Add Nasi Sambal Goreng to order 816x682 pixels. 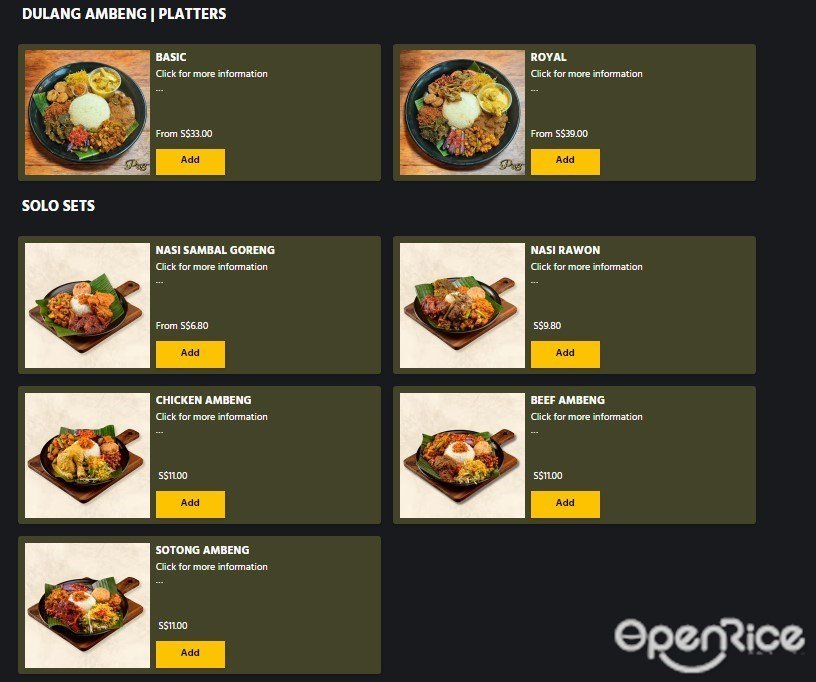[x=190, y=354]
